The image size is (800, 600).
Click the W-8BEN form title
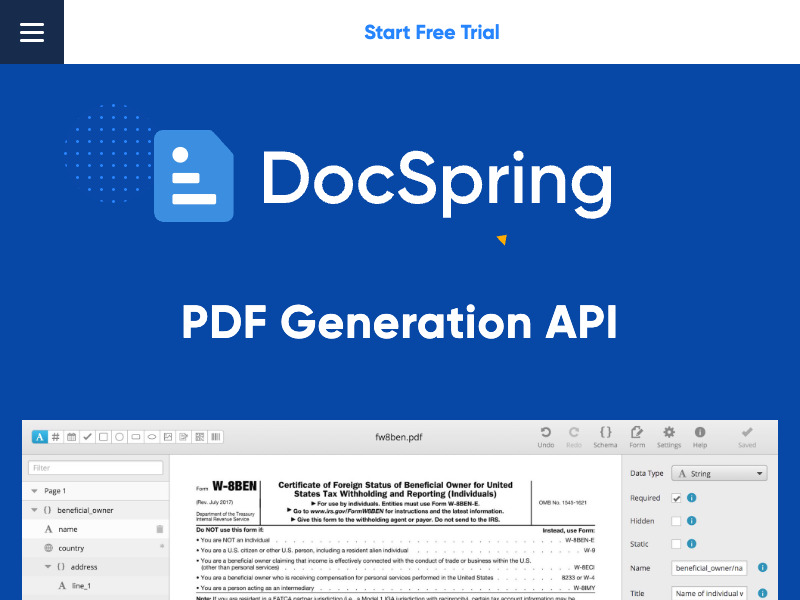point(234,486)
